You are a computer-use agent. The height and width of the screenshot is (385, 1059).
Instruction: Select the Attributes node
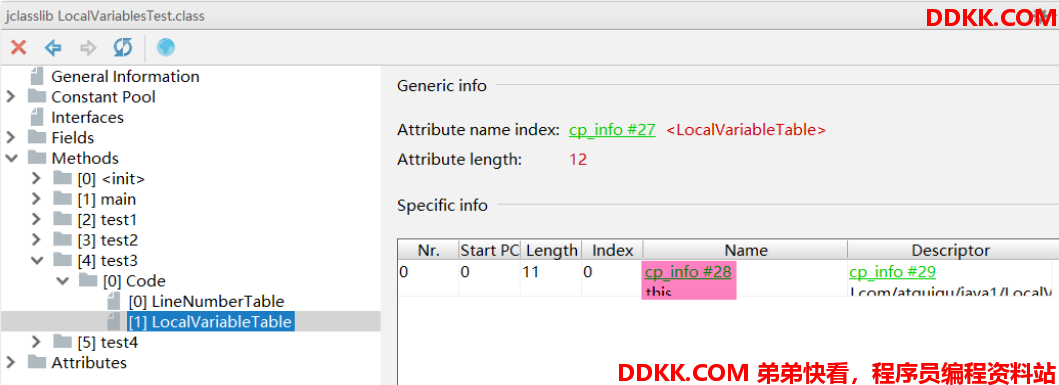(89, 363)
